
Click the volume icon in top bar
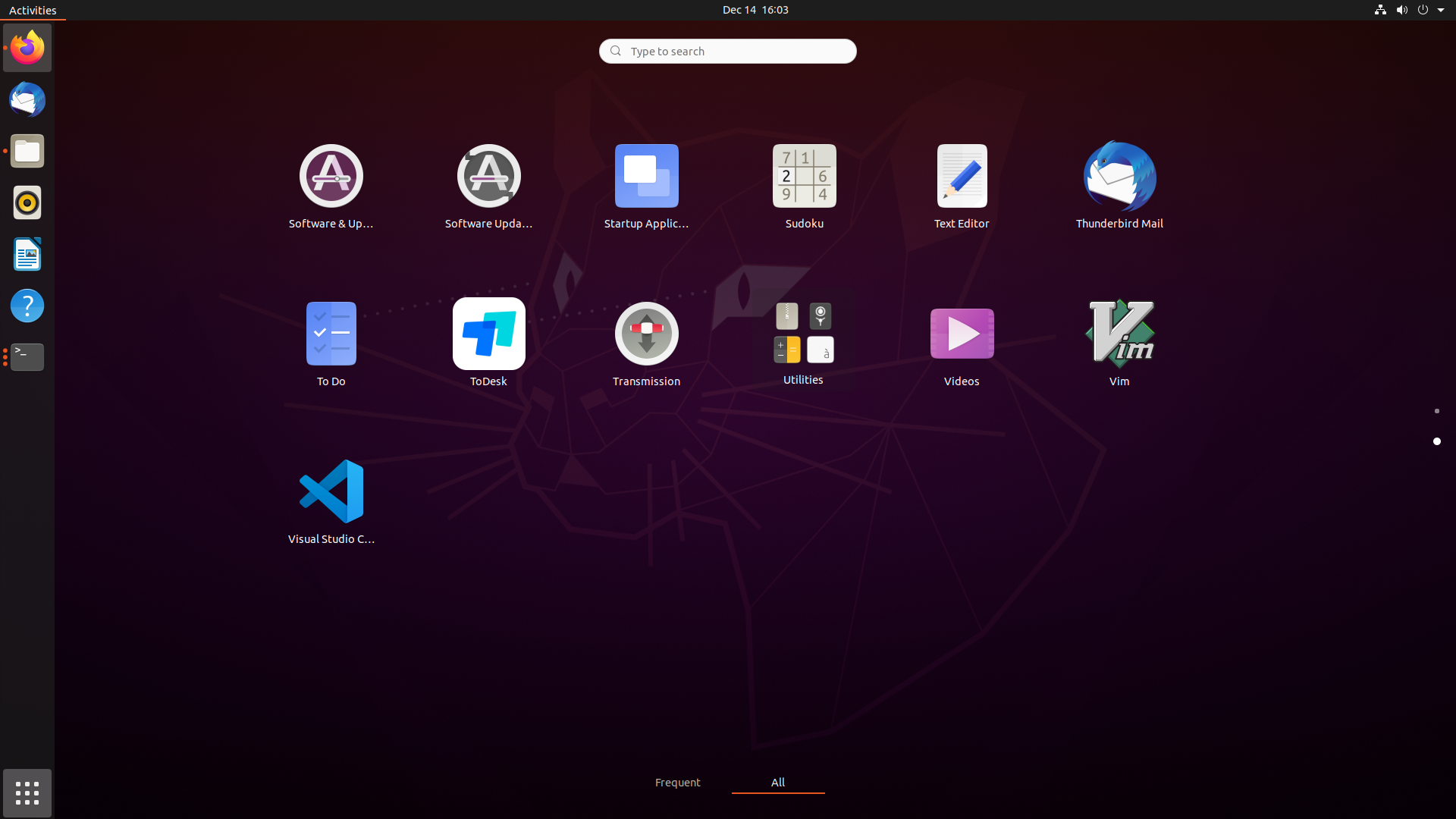pyautogui.click(x=1401, y=10)
